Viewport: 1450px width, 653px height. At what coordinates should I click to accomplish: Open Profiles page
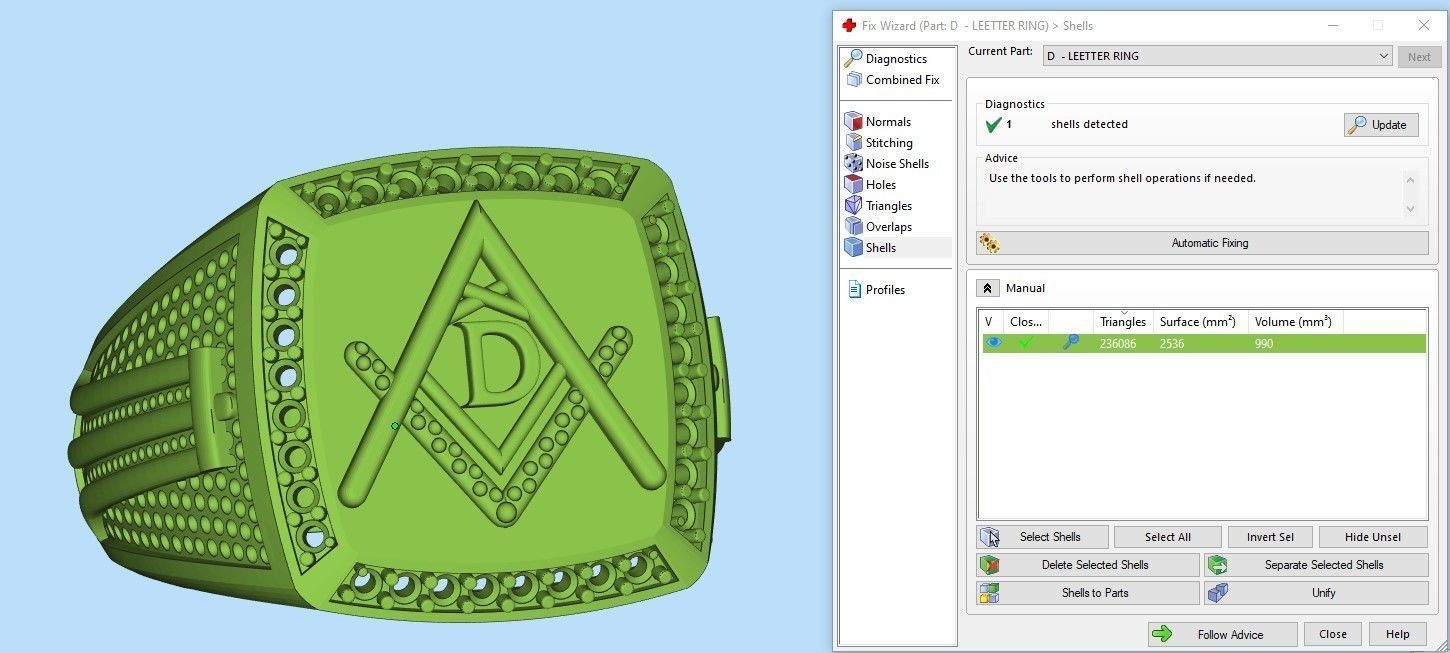(885, 290)
